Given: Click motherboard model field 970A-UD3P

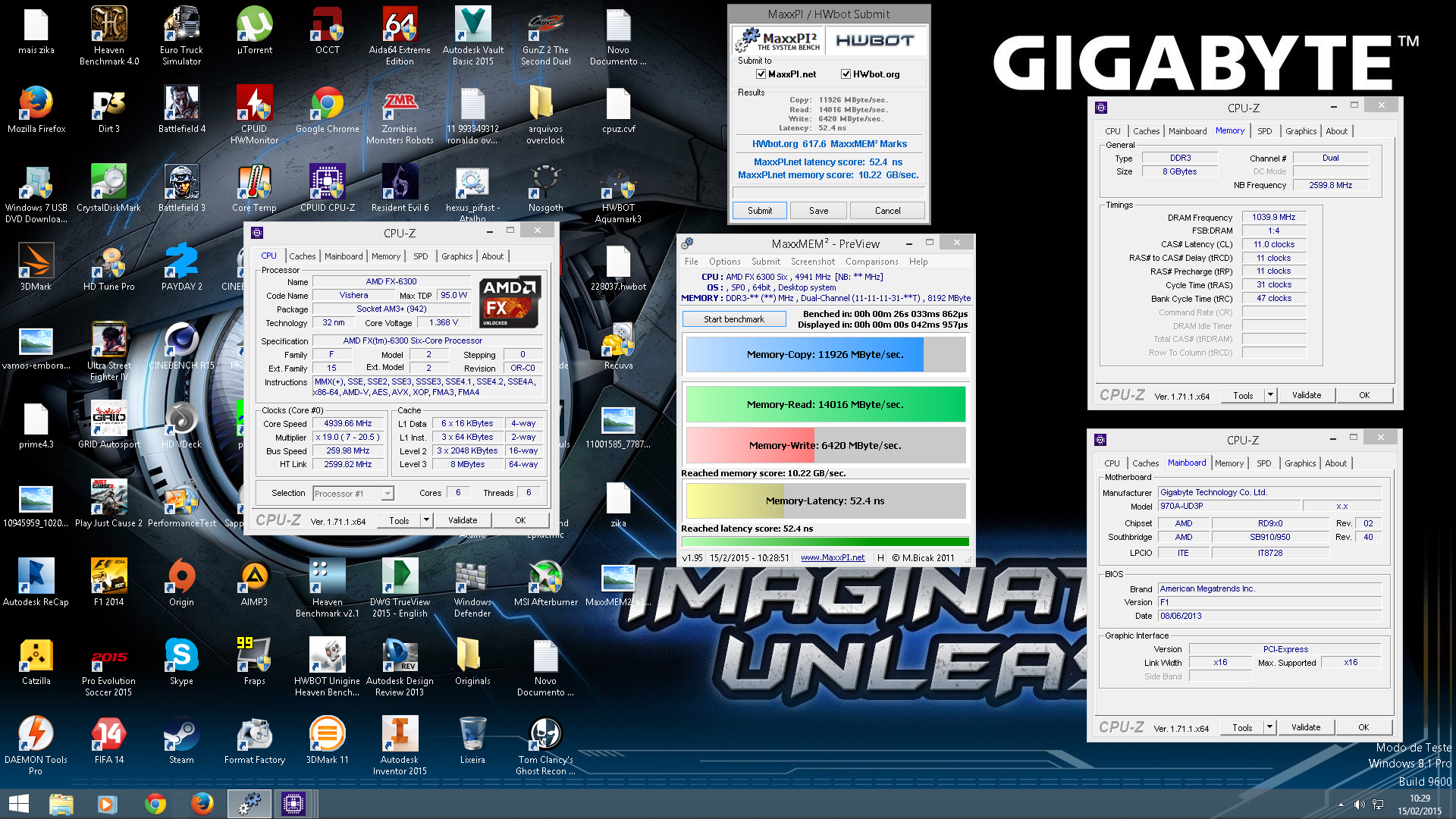Looking at the screenshot, I should (x=1228, y=506).
